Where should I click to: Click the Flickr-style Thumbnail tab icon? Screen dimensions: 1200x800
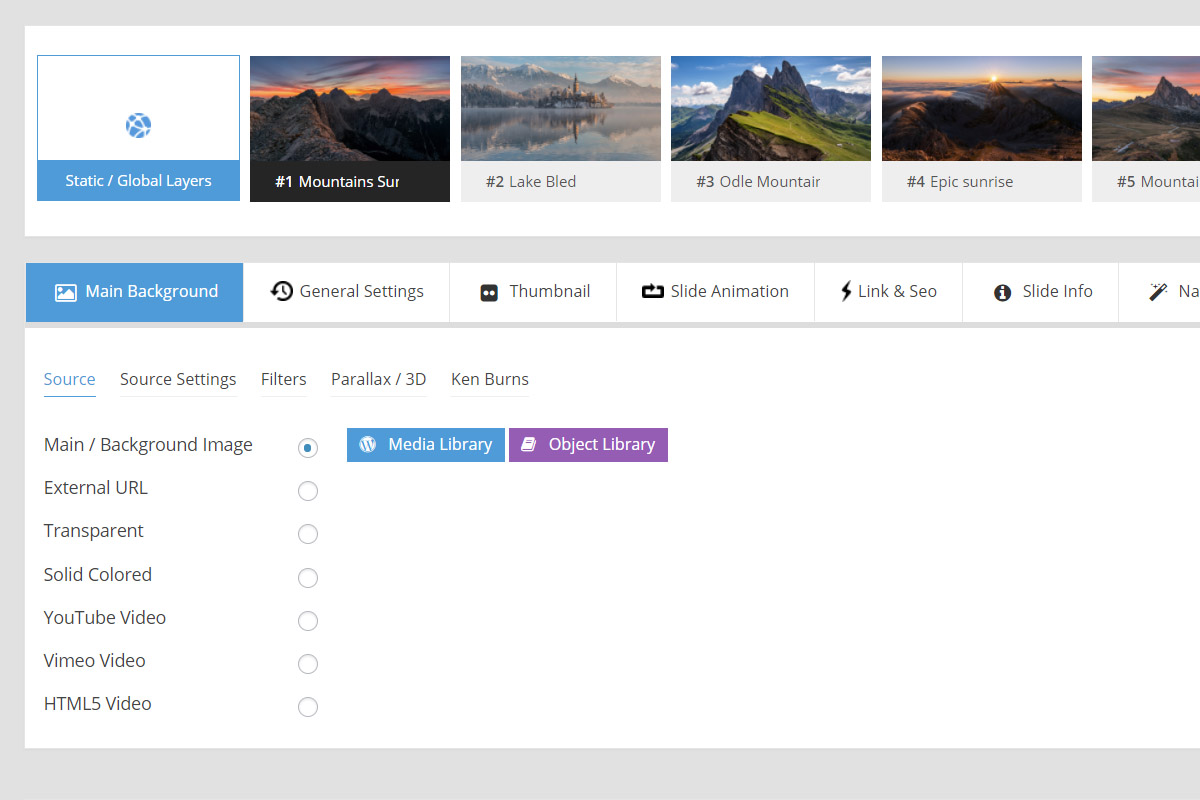click(x=489, y=293)
